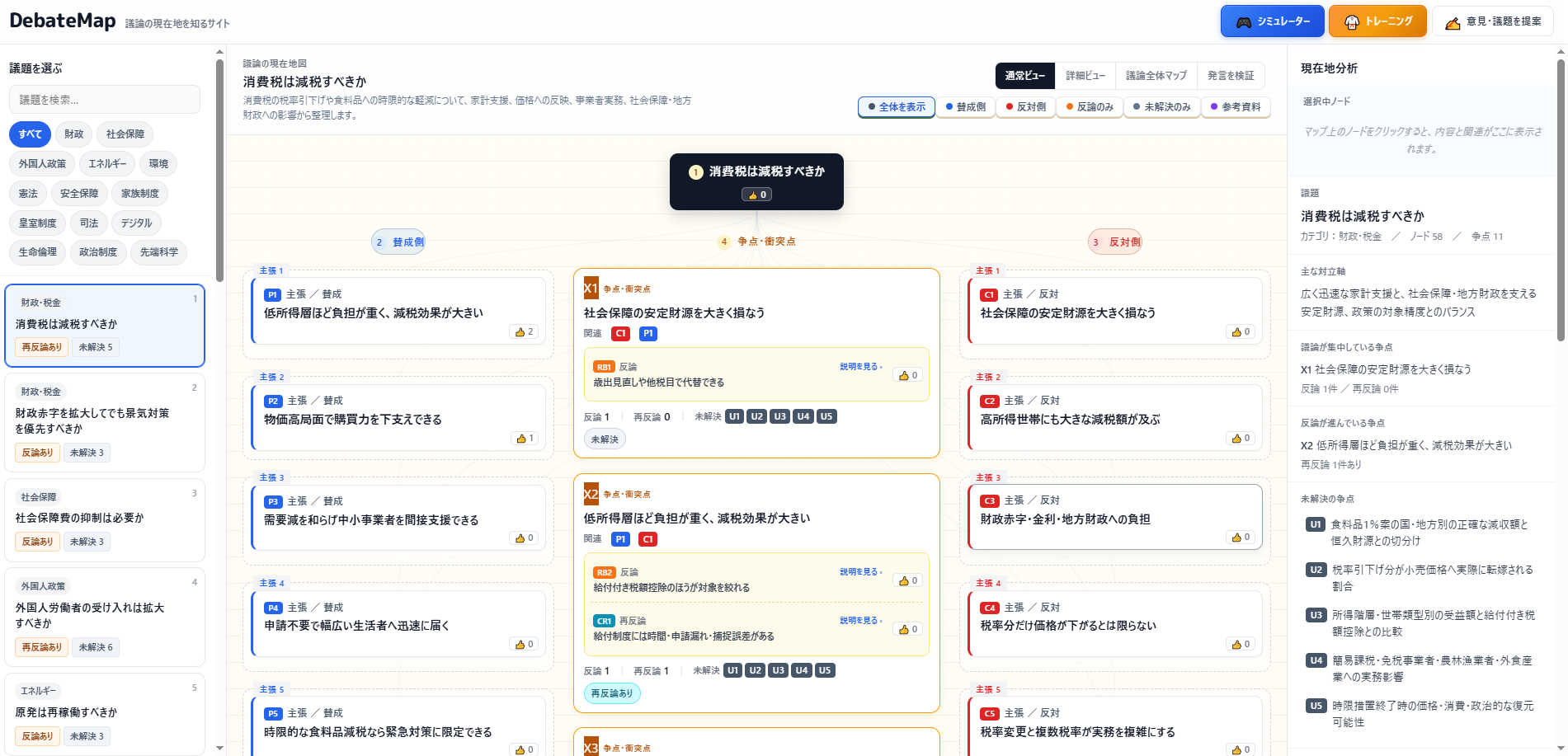Click 意見・議題を提案 button
The image size is (1568, 756).
coord(1493,21)
